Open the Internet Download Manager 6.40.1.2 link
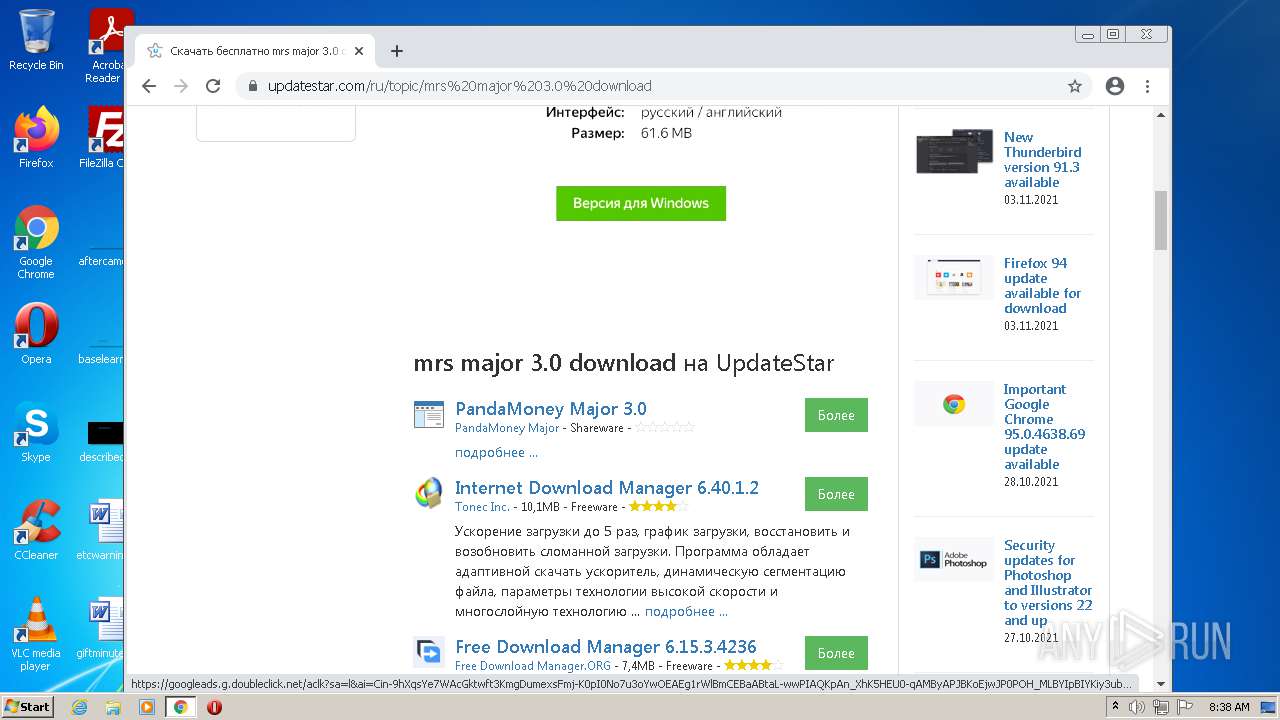This screenshot has height=720, width=1280. point(607,487)
